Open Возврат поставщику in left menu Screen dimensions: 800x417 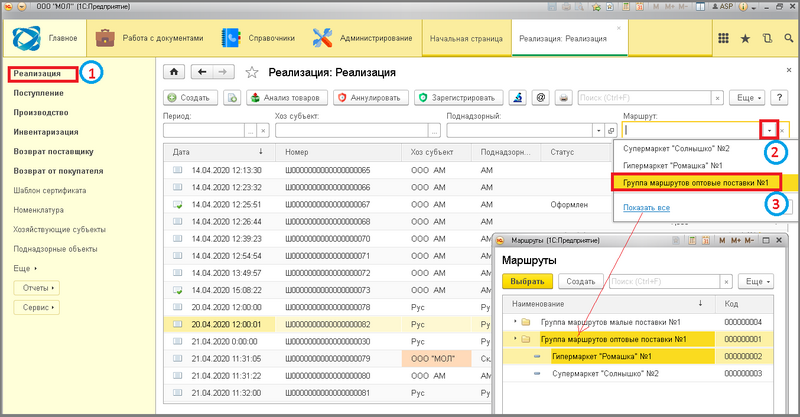54,152
